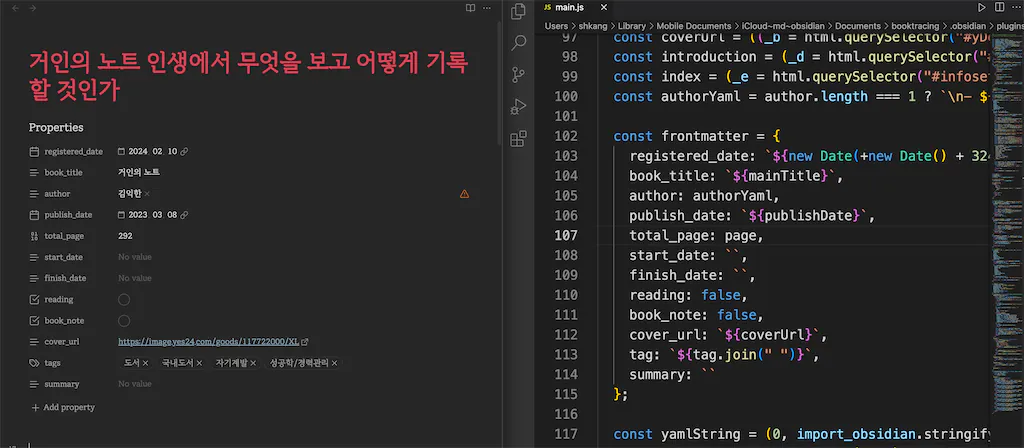Toggle the reading property checkbox

[x=124, y=300]
